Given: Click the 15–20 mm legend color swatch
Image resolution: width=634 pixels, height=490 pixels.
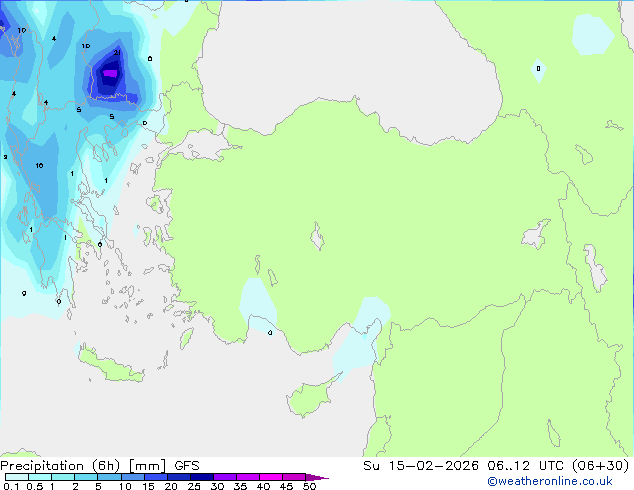Looking at the screenshot, I should 156,477.
